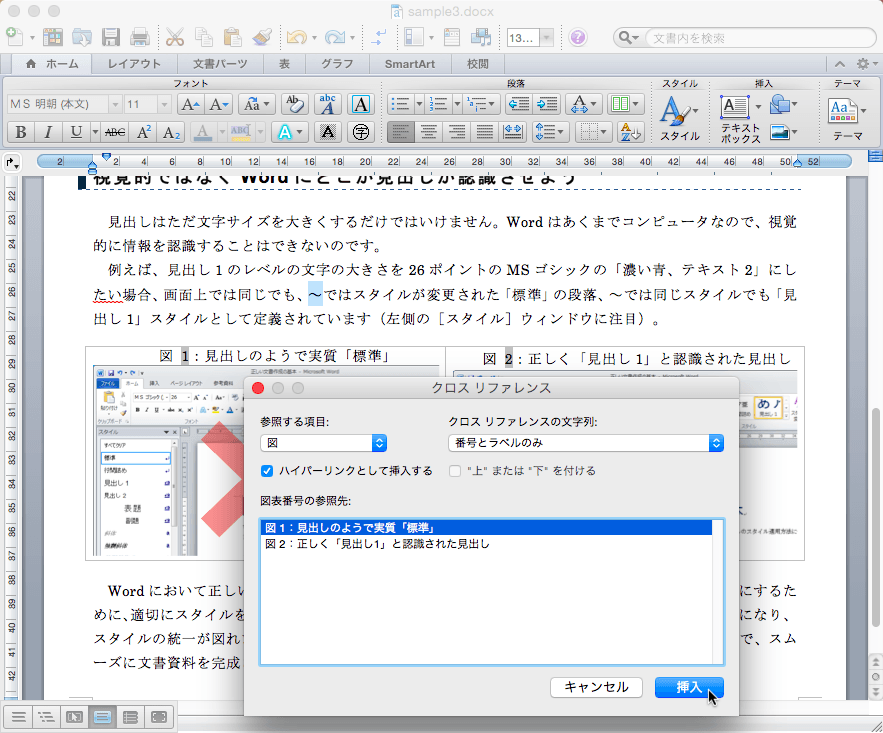Screen dimensions: 883x733
Task: Click the Print icon in toolbar
Action: coord(140,38)
